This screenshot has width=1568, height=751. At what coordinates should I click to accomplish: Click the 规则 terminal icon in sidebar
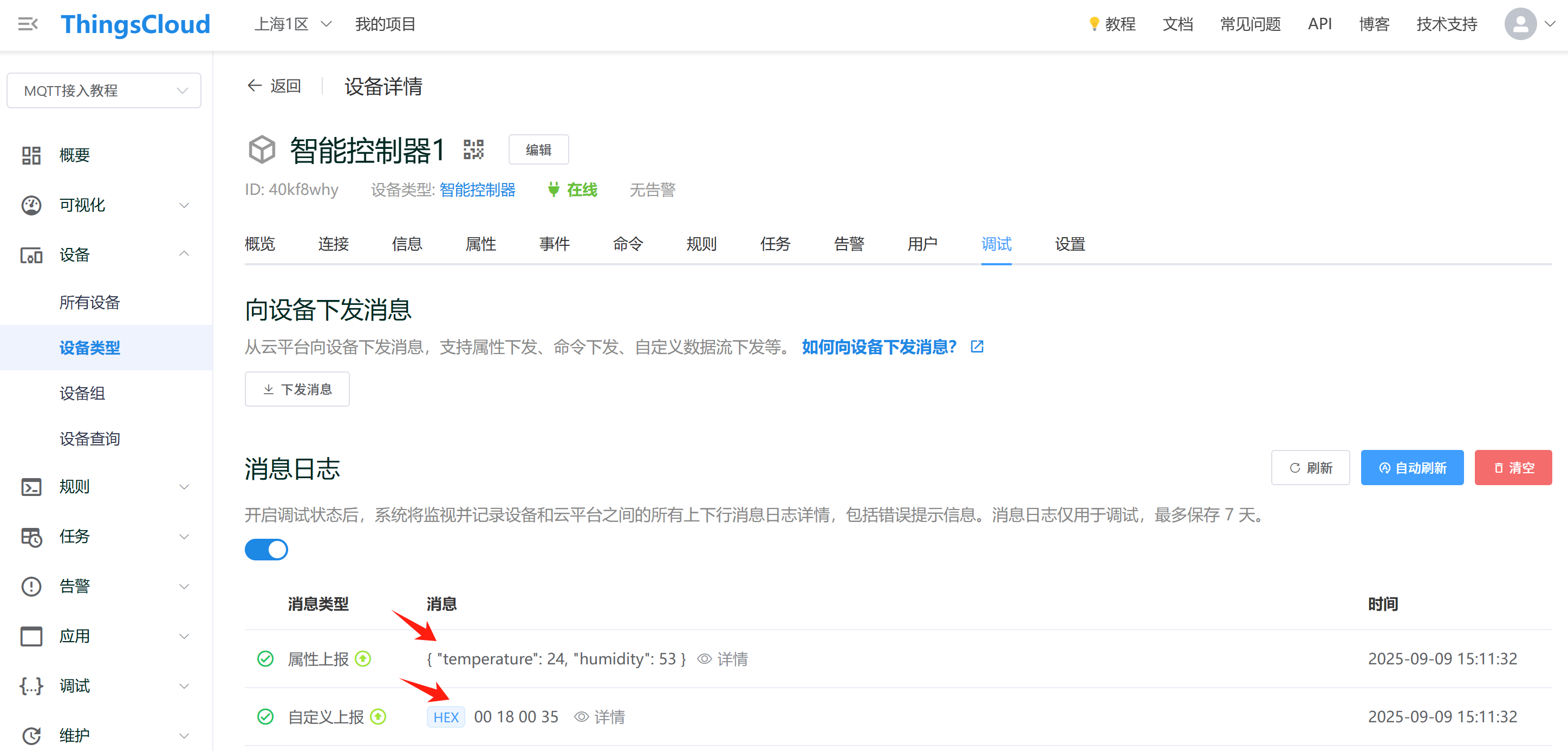pyautogui.click(x=31, y=487)
